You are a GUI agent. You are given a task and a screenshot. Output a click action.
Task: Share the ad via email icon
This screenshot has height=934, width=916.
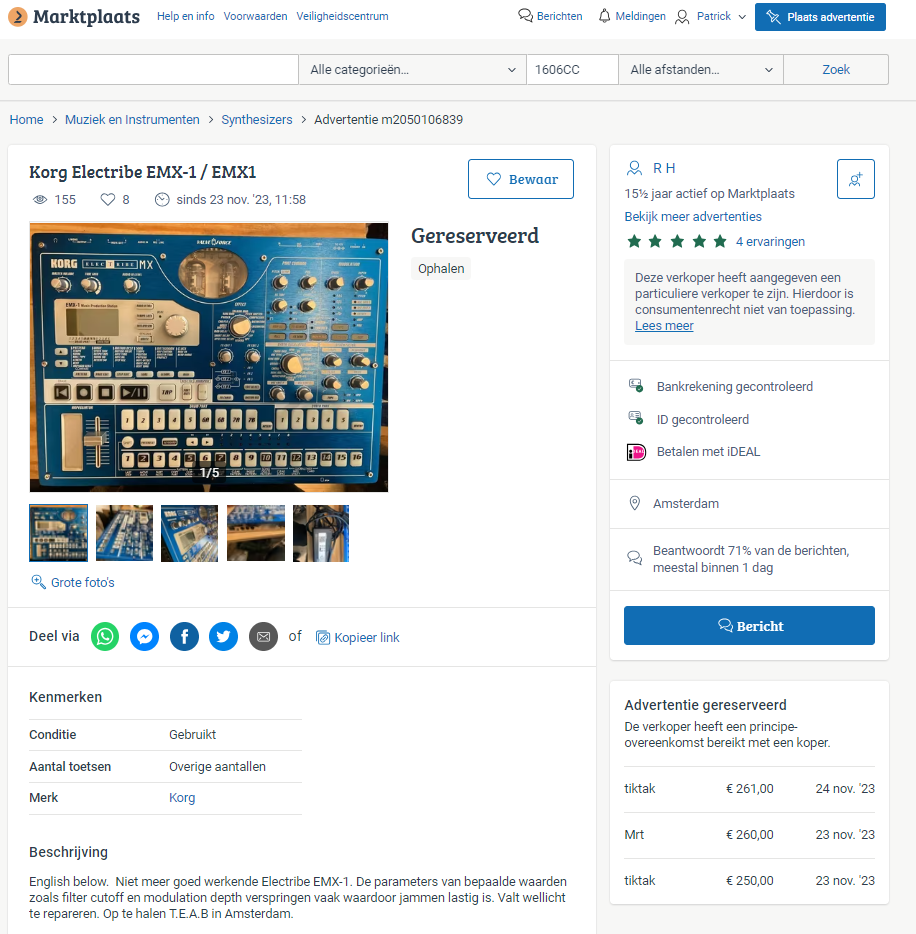(x=263, y=637)
